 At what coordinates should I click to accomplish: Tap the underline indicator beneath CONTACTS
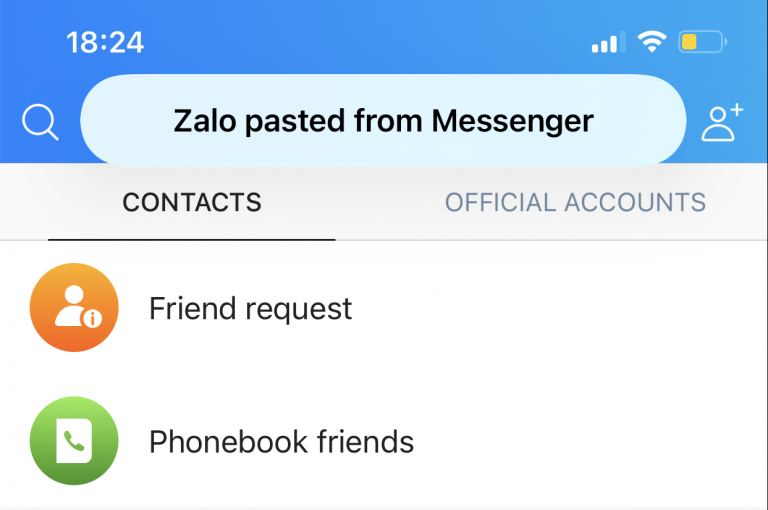pyautogui.click(x=192, y=240)
